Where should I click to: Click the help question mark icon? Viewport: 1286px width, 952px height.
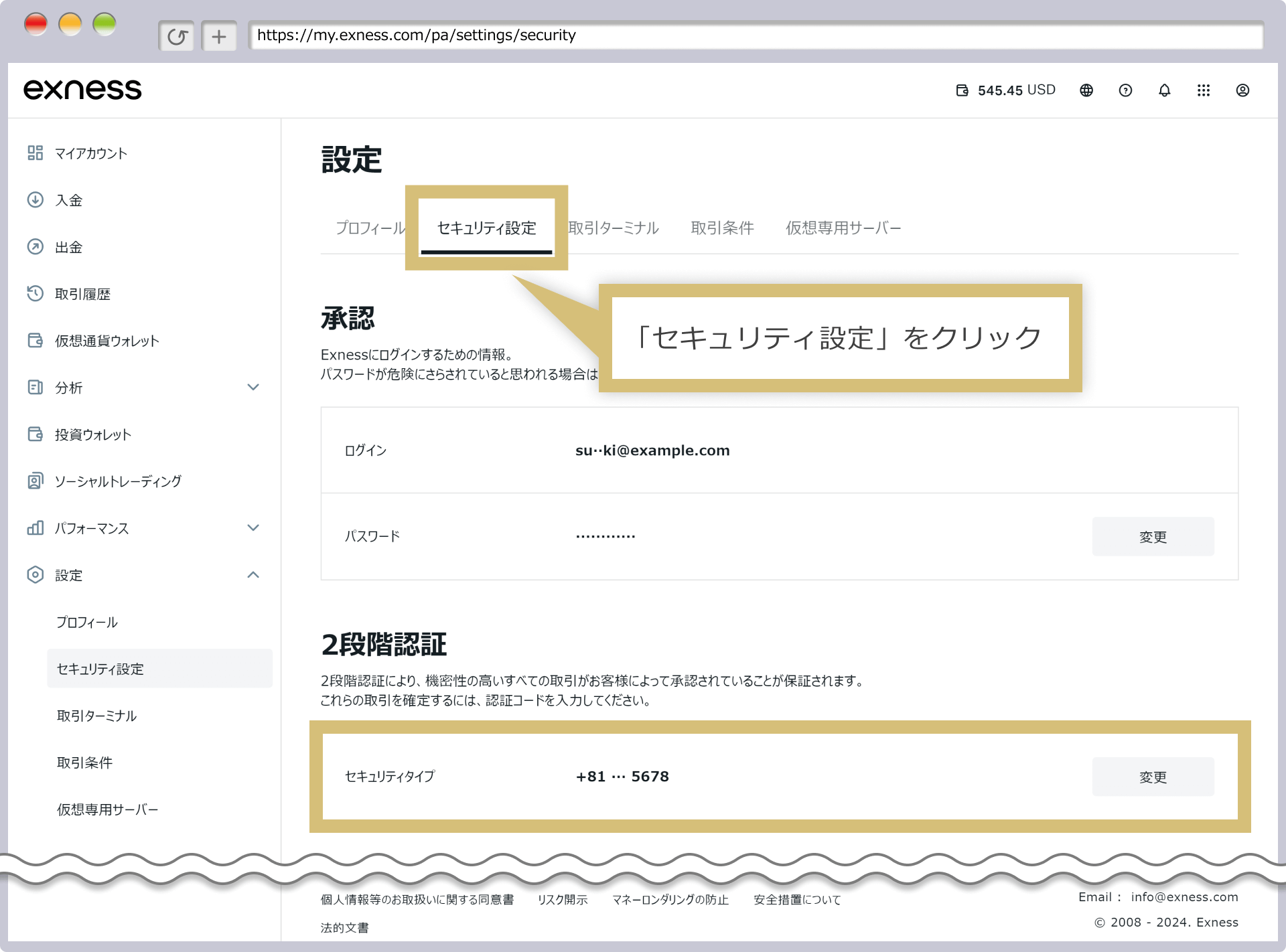click(x=1125, y=90)
